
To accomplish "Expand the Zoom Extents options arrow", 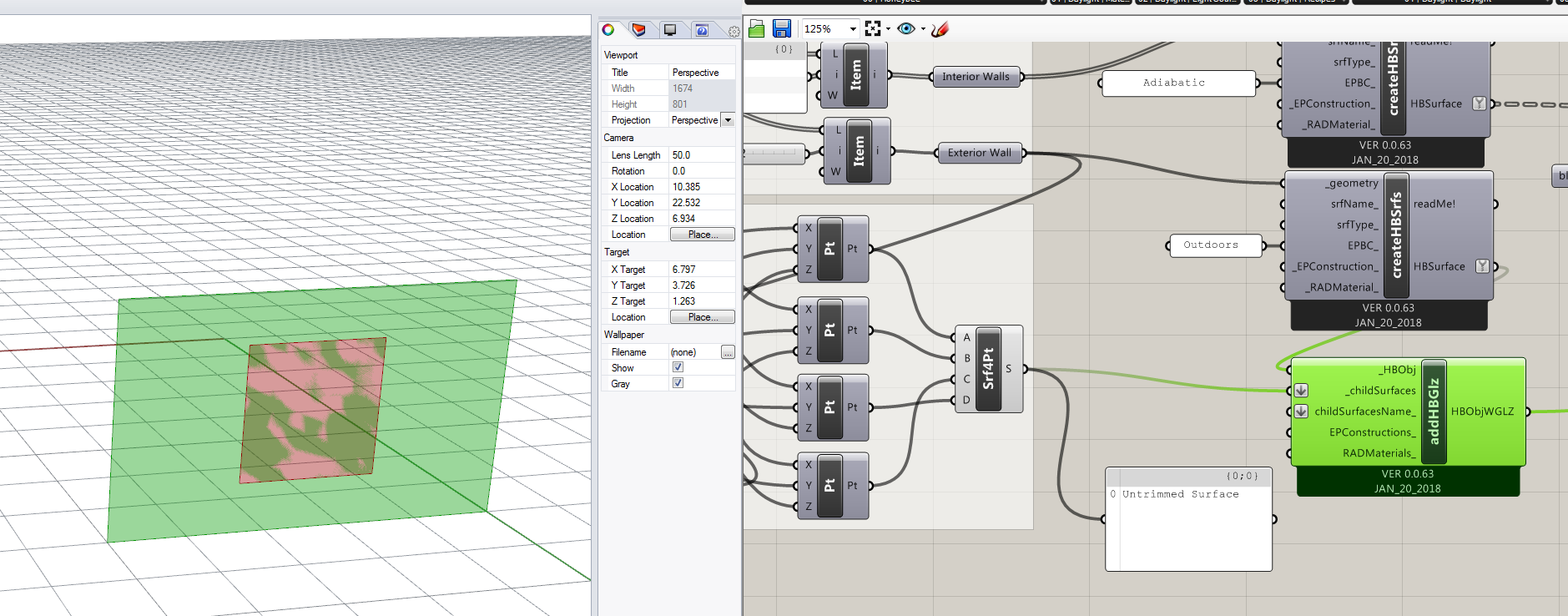I will (888, 29).
